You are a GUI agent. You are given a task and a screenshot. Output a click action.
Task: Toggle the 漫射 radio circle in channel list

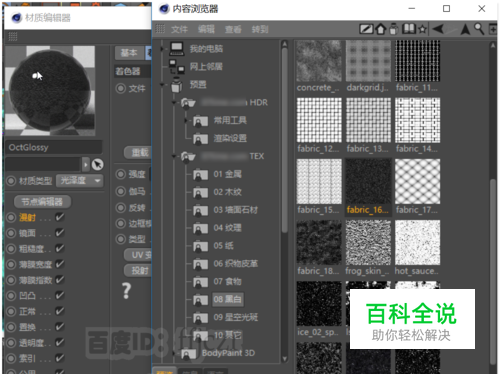(x=11, y=217)
